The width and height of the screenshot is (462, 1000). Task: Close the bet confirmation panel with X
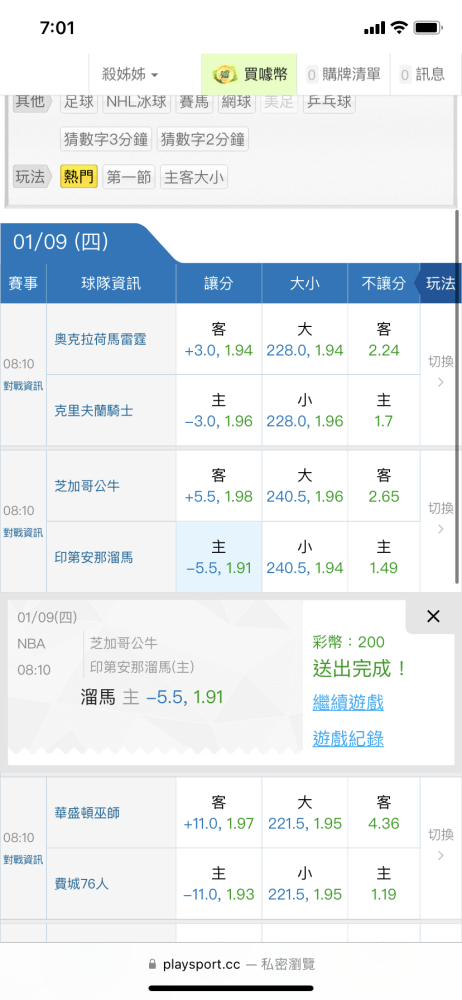click(433, 616)
